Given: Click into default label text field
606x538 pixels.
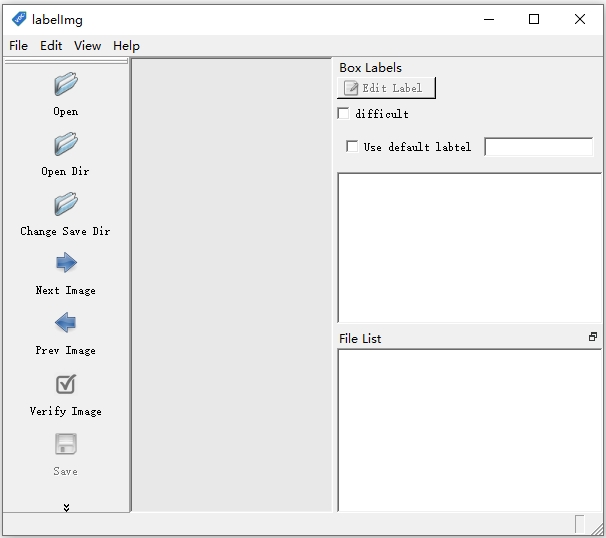Looking at the screenshot, I should [539, 147].
